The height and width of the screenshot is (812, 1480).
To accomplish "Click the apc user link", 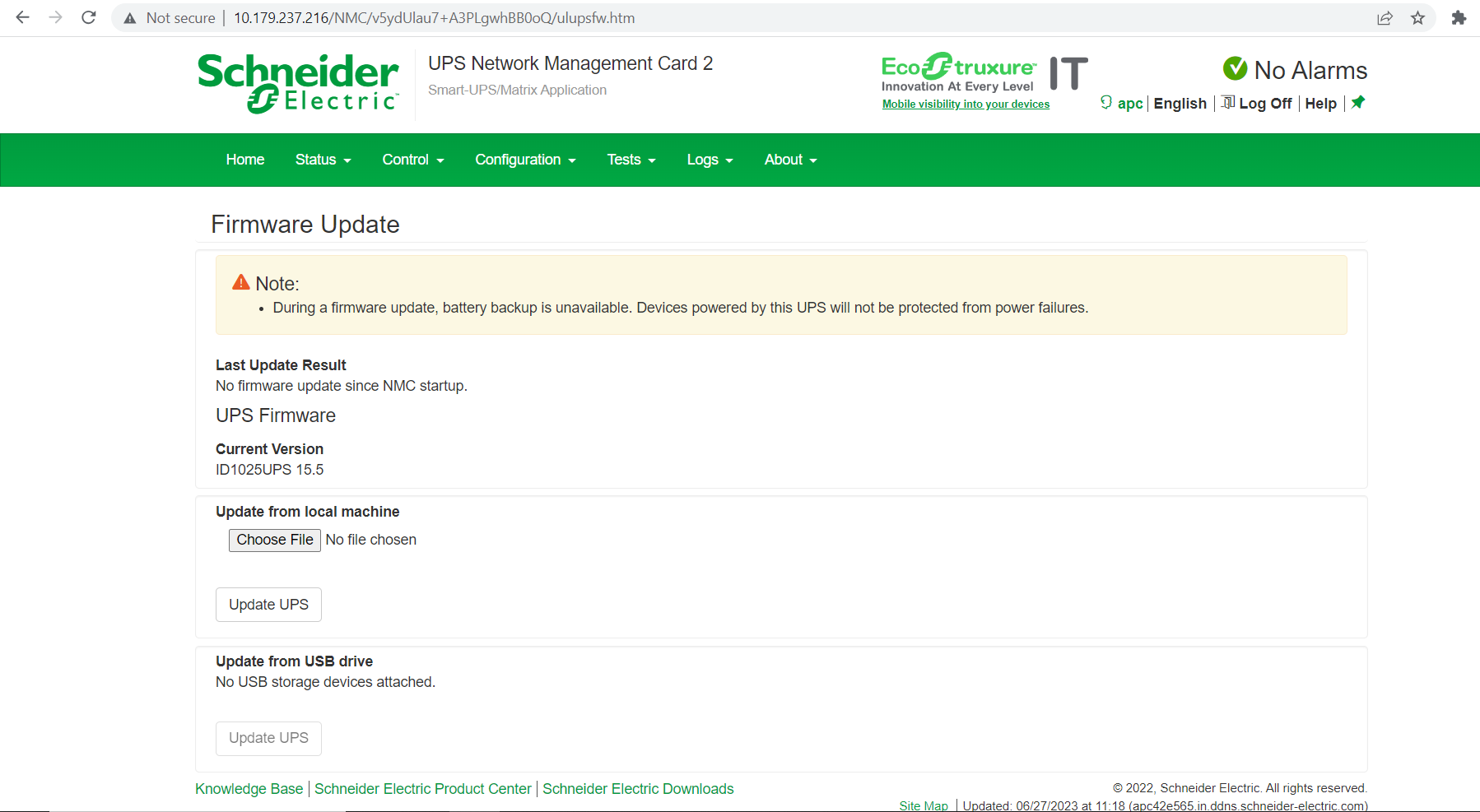I will (1130, 104).
